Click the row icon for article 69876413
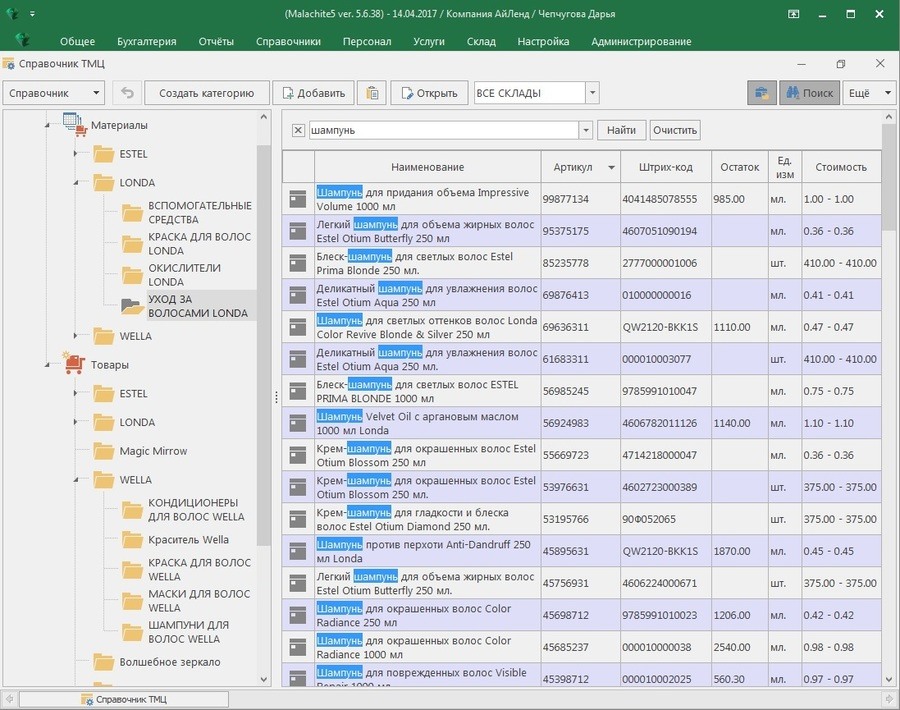This screenshot has width=900, height=710. (298, 295)
